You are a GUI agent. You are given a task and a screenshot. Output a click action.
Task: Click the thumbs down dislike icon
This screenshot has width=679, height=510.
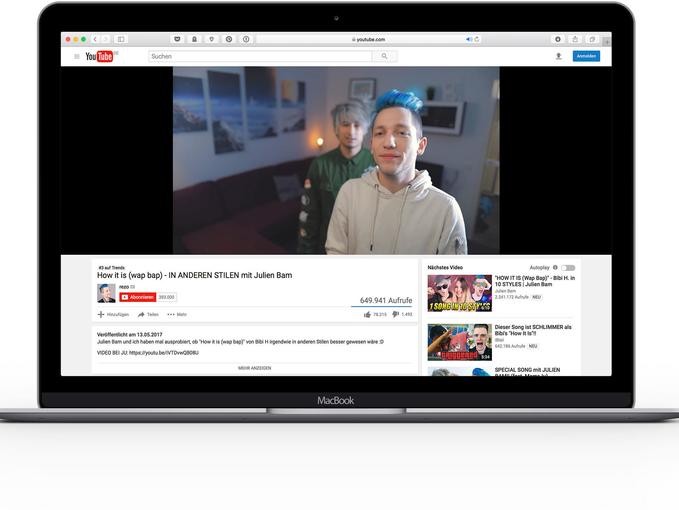395,314
